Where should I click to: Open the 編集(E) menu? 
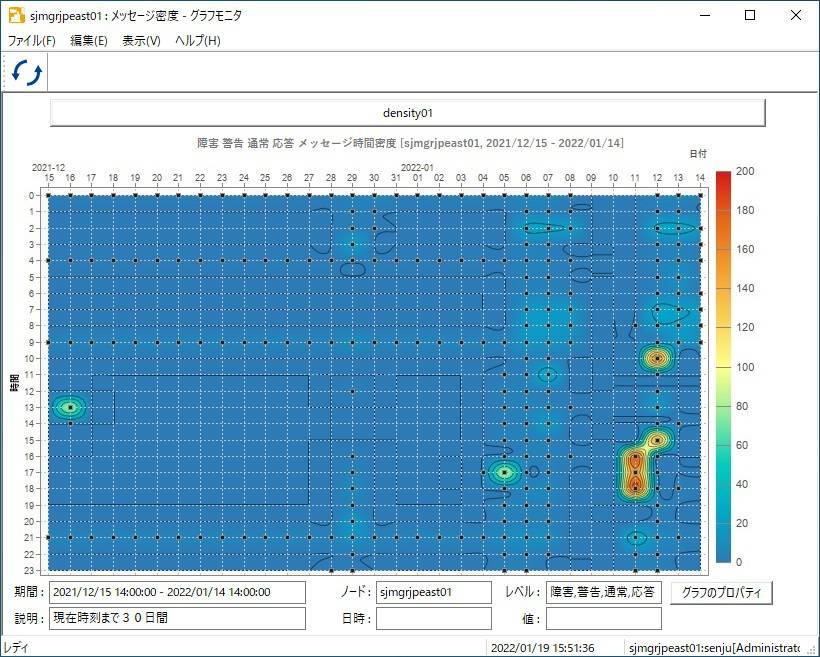89,41
